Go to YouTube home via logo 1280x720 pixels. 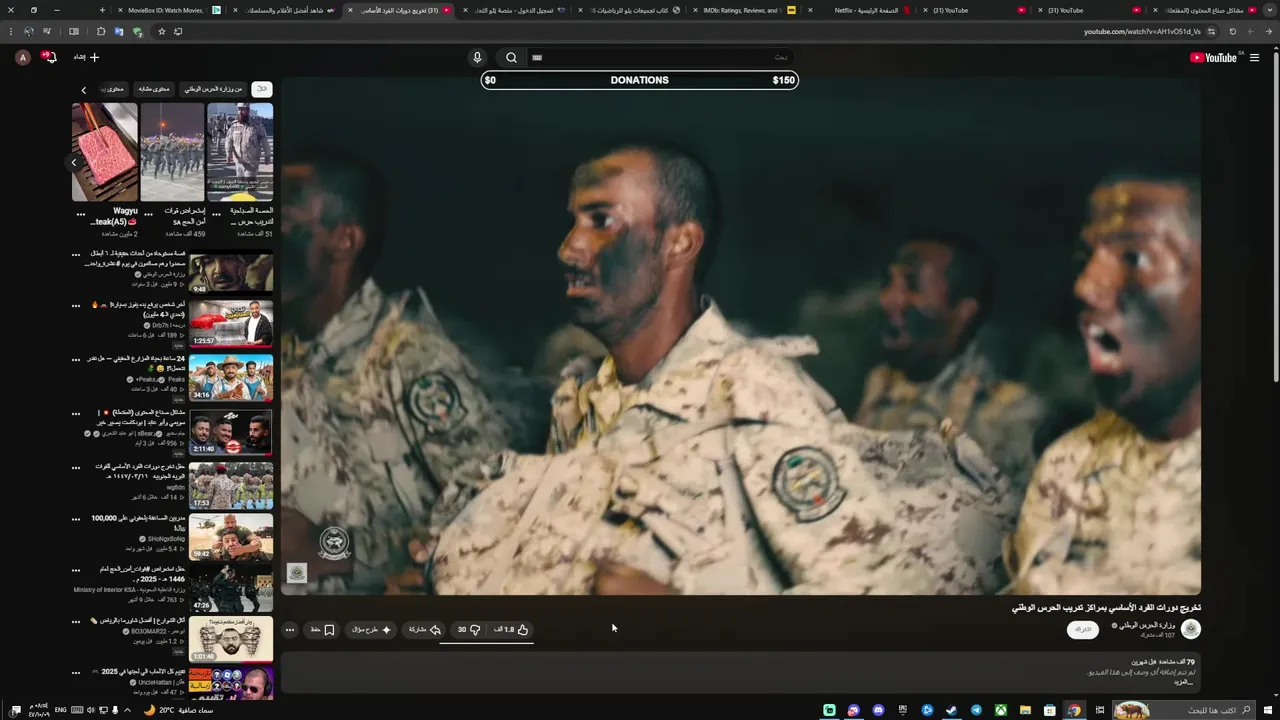[x=1213, y=57]
